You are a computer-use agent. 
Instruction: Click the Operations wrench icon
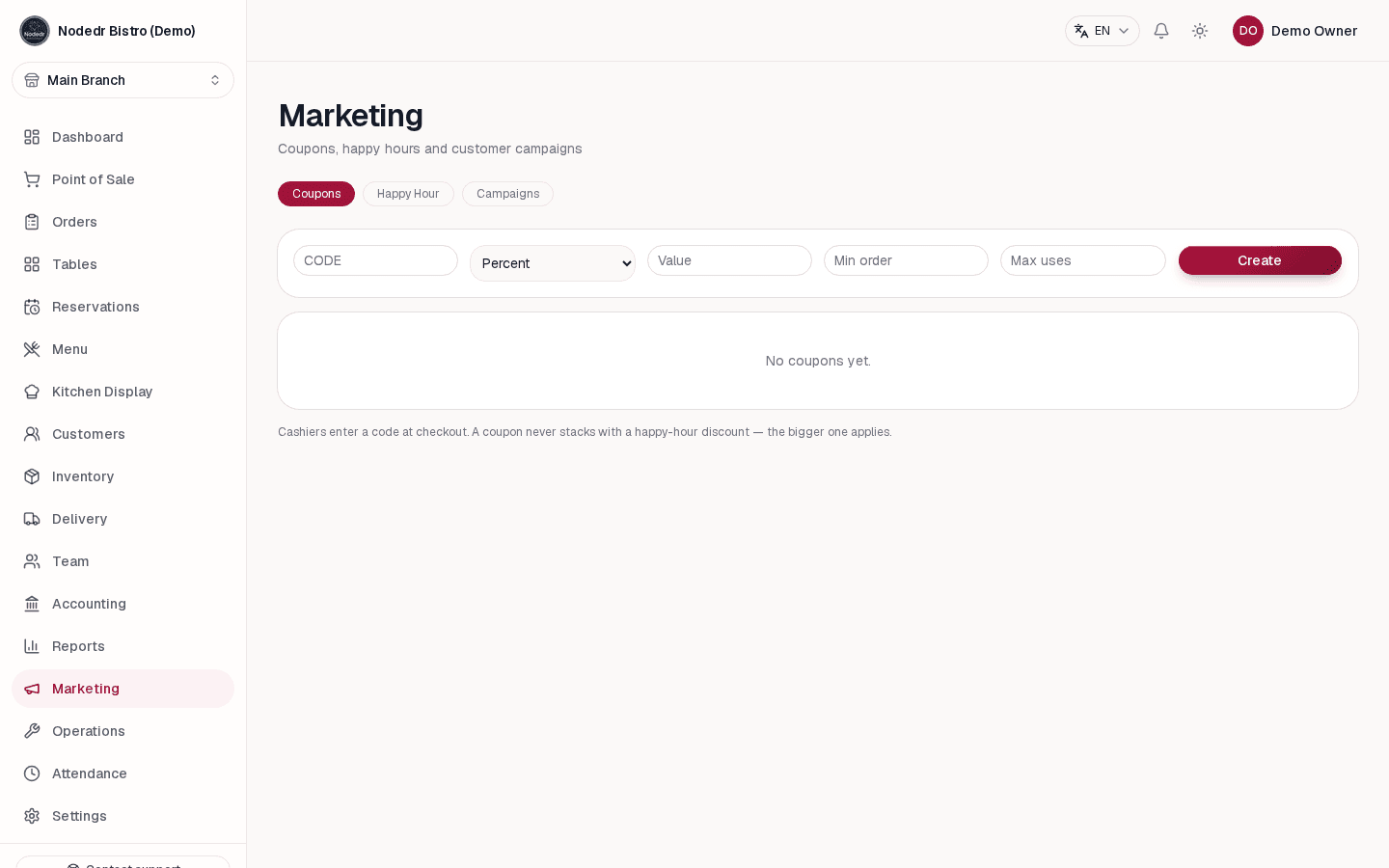click(x=32, y=731)
